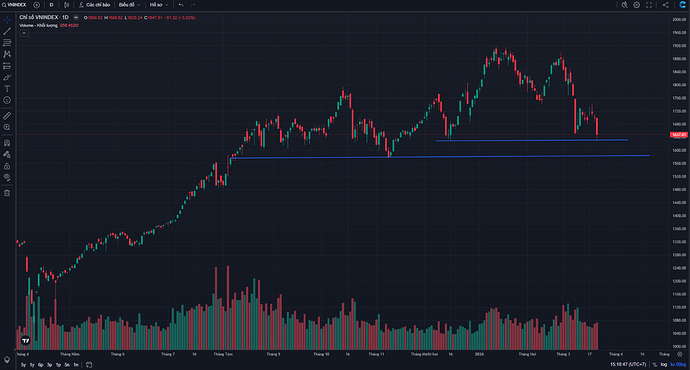Click the share chart icon
This screenshot has height=370, width=690.
pos(665,5)
